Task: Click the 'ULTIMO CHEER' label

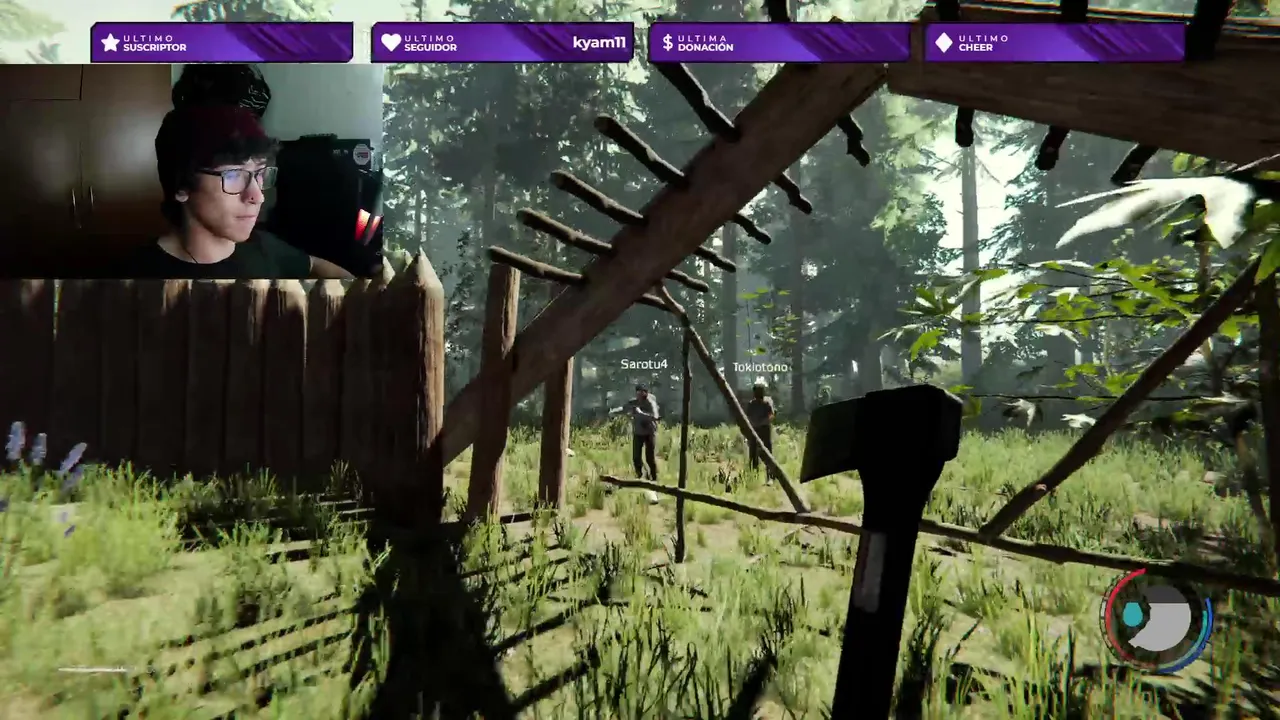Action: [983, 42]
